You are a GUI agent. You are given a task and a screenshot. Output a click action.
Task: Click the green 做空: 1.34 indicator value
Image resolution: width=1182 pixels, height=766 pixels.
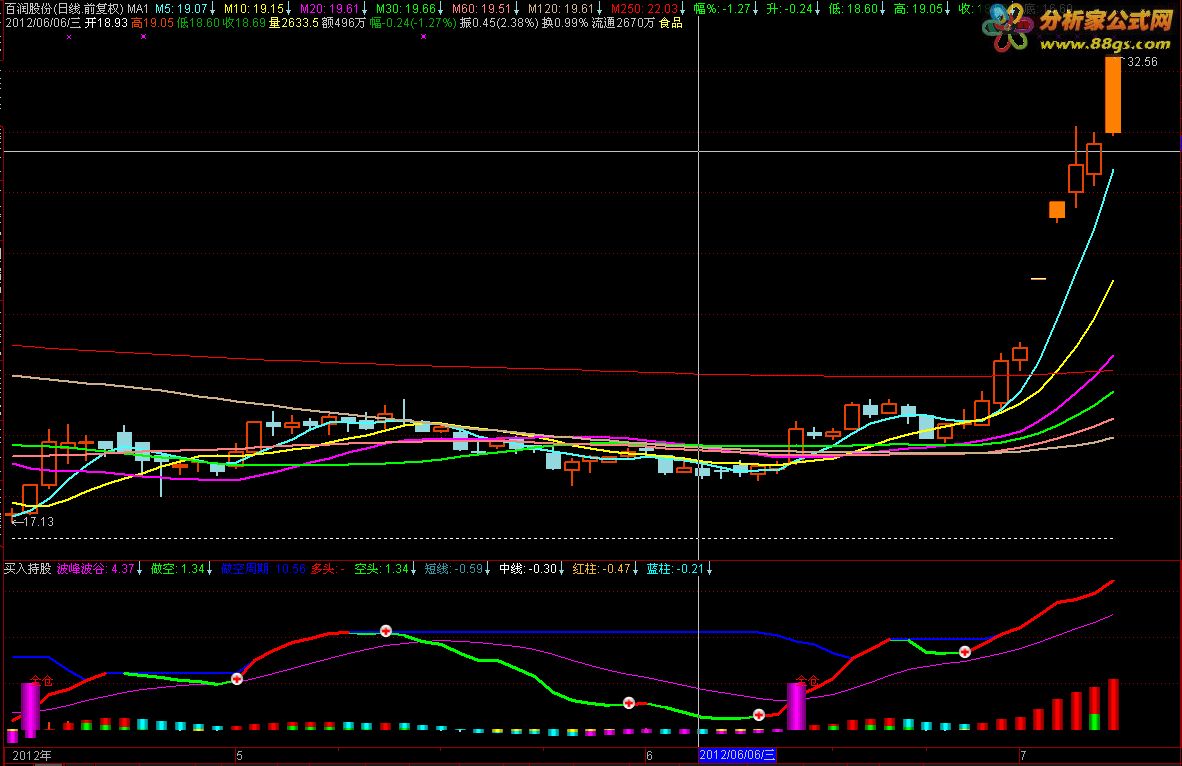[x=177, y=568]
